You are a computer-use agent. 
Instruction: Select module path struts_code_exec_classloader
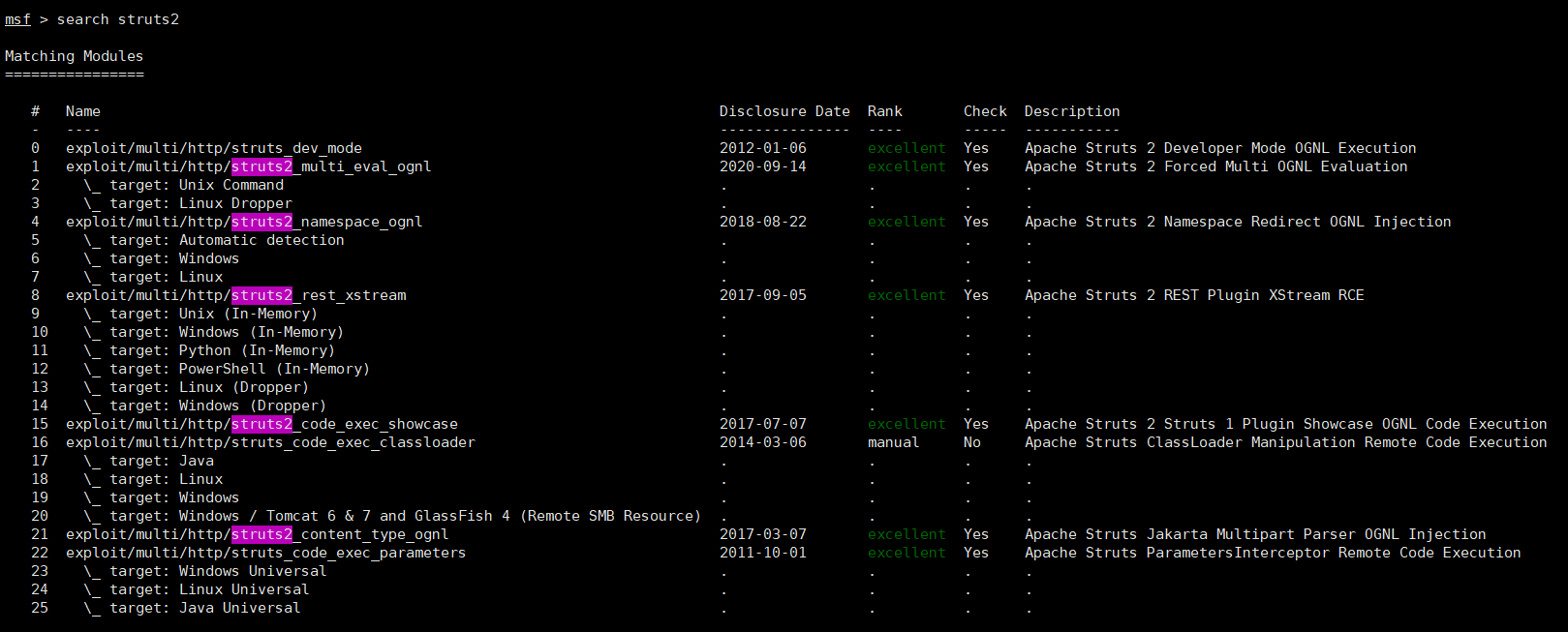coord(271,442)
